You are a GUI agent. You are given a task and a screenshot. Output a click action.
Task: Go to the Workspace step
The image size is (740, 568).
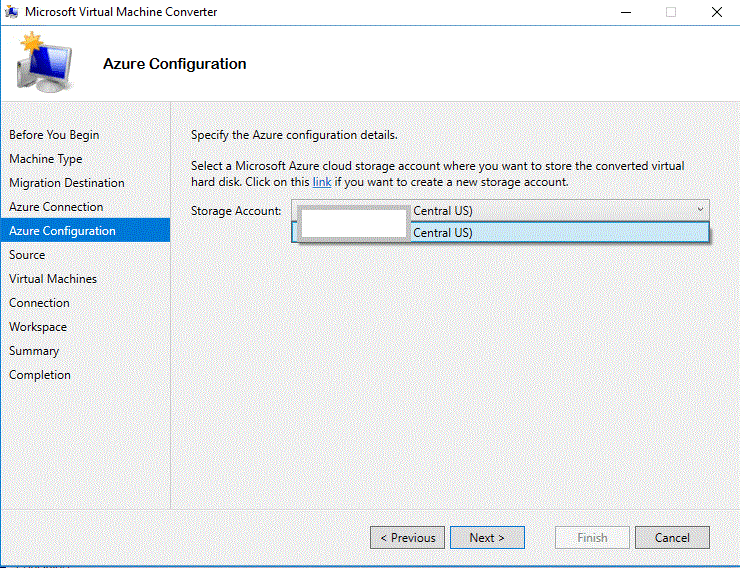(x=38, y=327)
